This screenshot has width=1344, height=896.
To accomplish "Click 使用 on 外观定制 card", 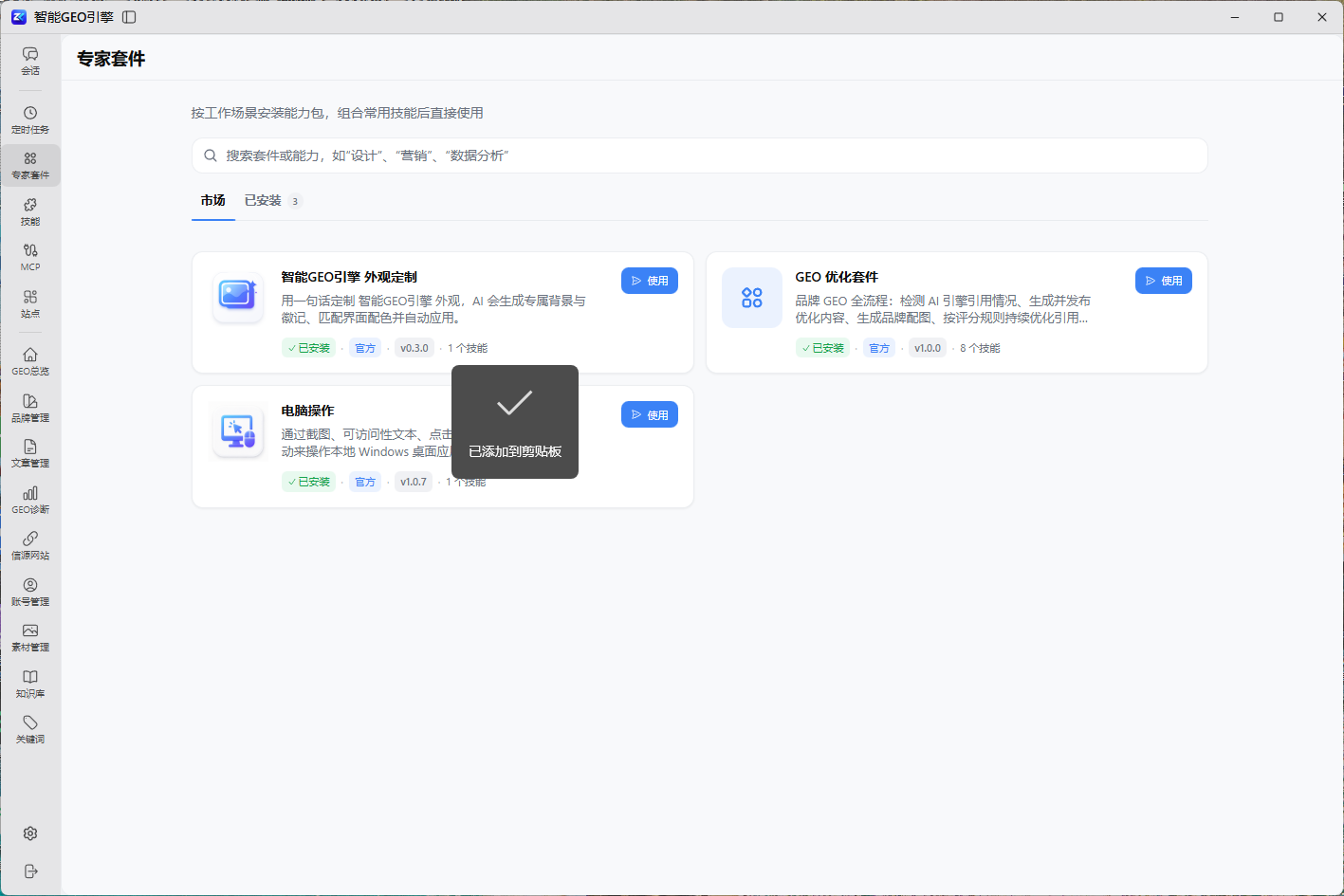I will (650, 281).
